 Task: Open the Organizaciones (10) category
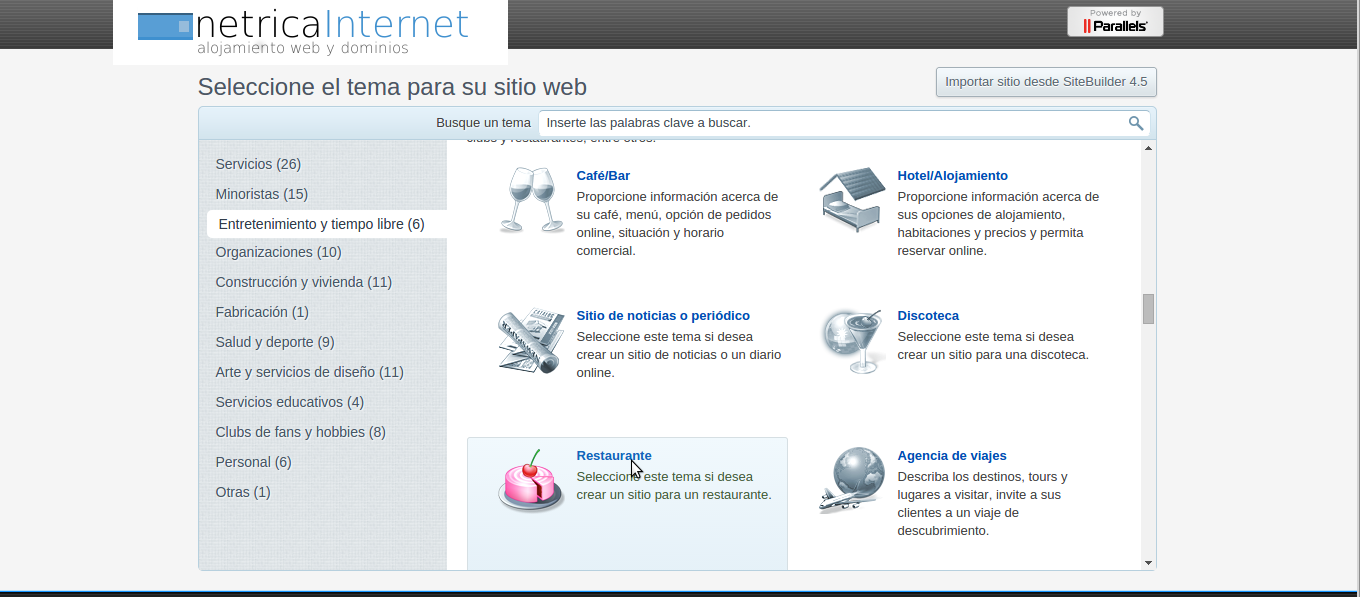[x=278, y=252]
